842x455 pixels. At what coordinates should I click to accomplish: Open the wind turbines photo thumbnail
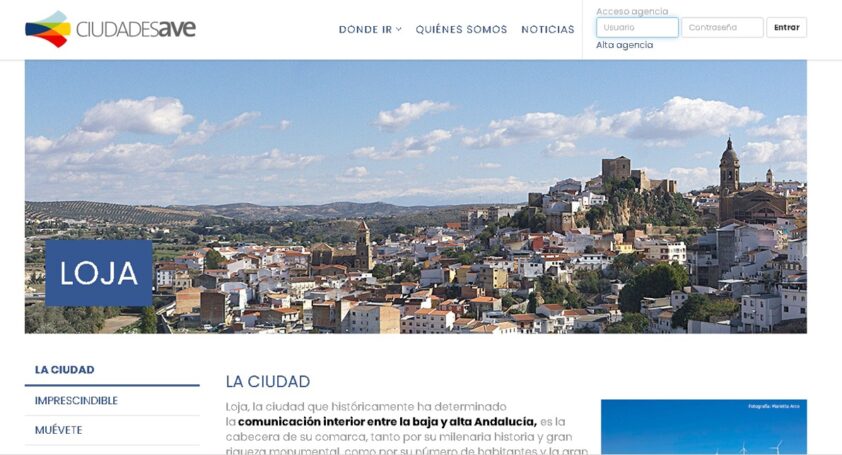tap(703, 432)
